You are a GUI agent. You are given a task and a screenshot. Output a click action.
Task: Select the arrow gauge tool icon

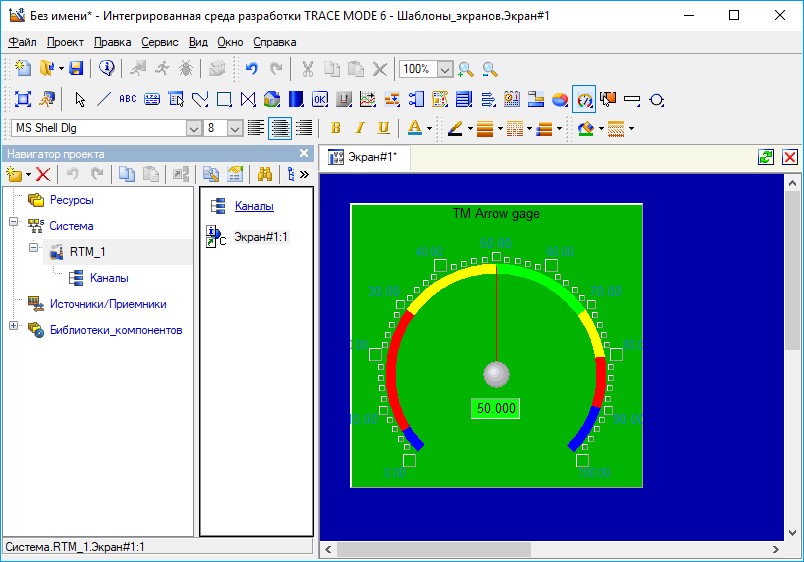[x=584, y=98]
